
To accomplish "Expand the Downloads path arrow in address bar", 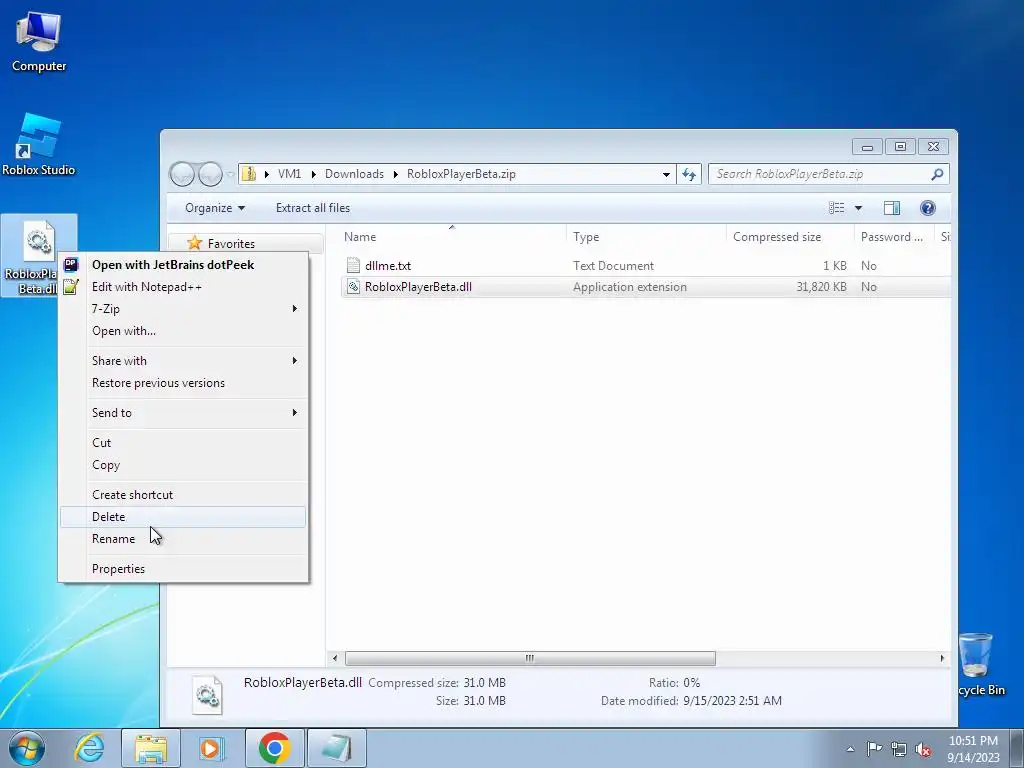I will pos(396,174).
